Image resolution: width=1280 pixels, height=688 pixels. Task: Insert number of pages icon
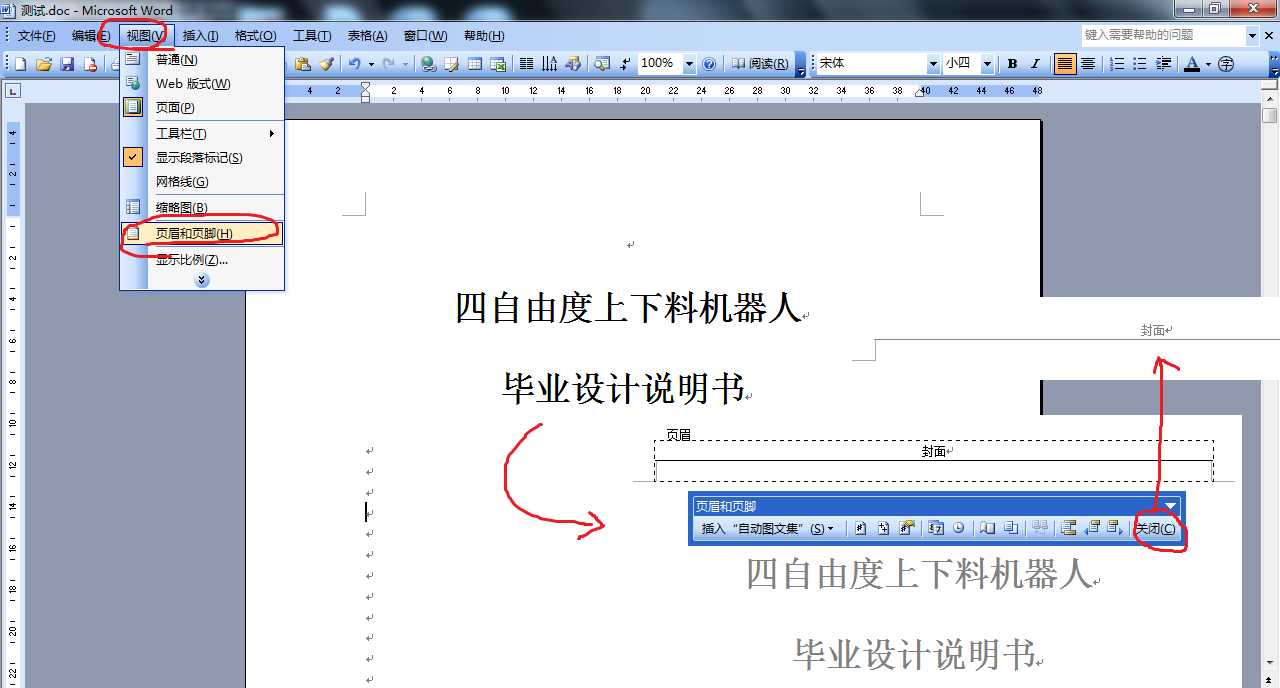tap(883, 528)
